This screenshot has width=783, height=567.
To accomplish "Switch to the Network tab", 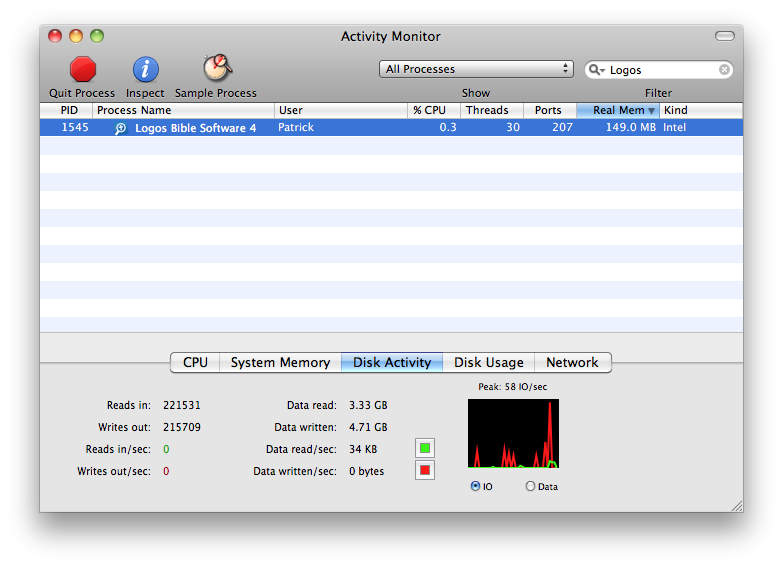I will (572, 362).
